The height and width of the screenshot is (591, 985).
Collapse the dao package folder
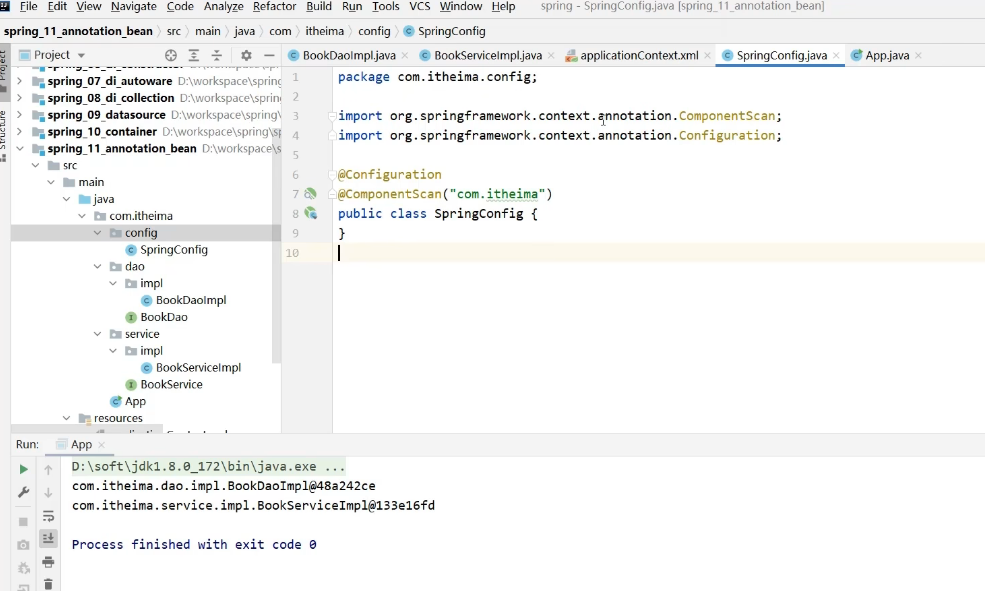point(97,267)
